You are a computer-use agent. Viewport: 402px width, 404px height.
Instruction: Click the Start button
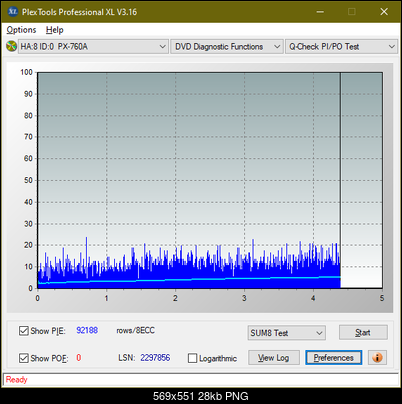pos(363,332)
